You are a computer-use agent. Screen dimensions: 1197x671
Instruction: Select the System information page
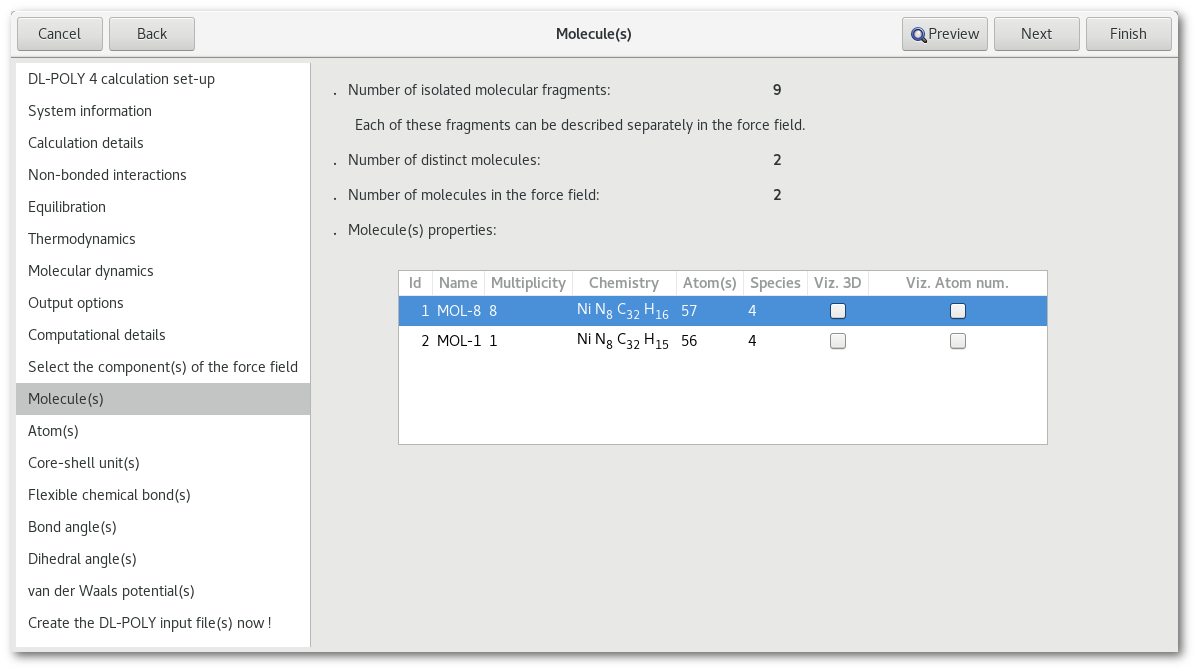(90, 111)
